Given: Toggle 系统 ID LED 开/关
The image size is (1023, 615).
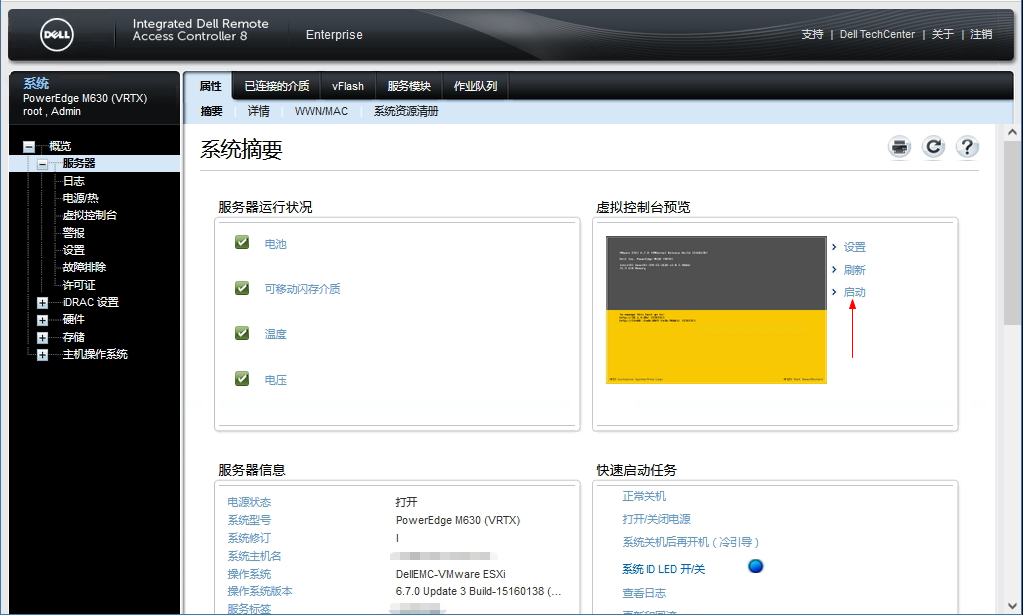Looking at the screenshot, I should (664, 569).
